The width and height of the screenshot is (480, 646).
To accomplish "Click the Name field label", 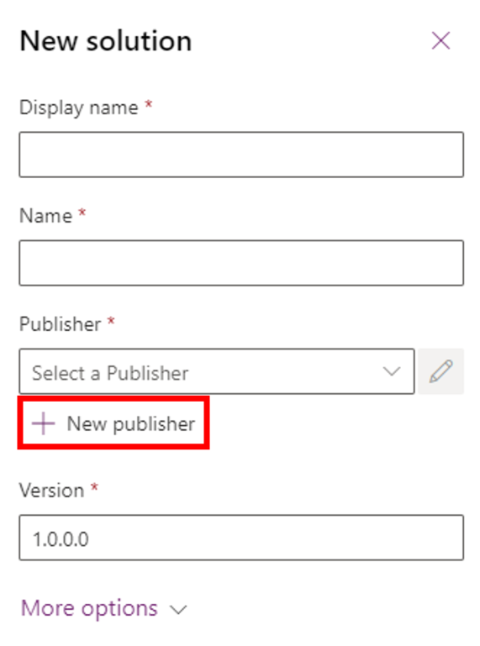I will point(46,216).
